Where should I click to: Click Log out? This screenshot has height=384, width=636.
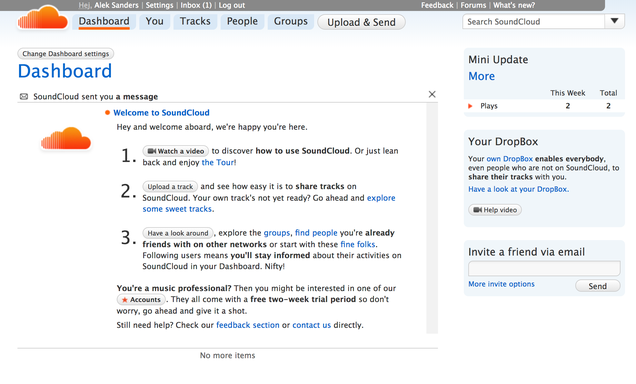[232, 5]
